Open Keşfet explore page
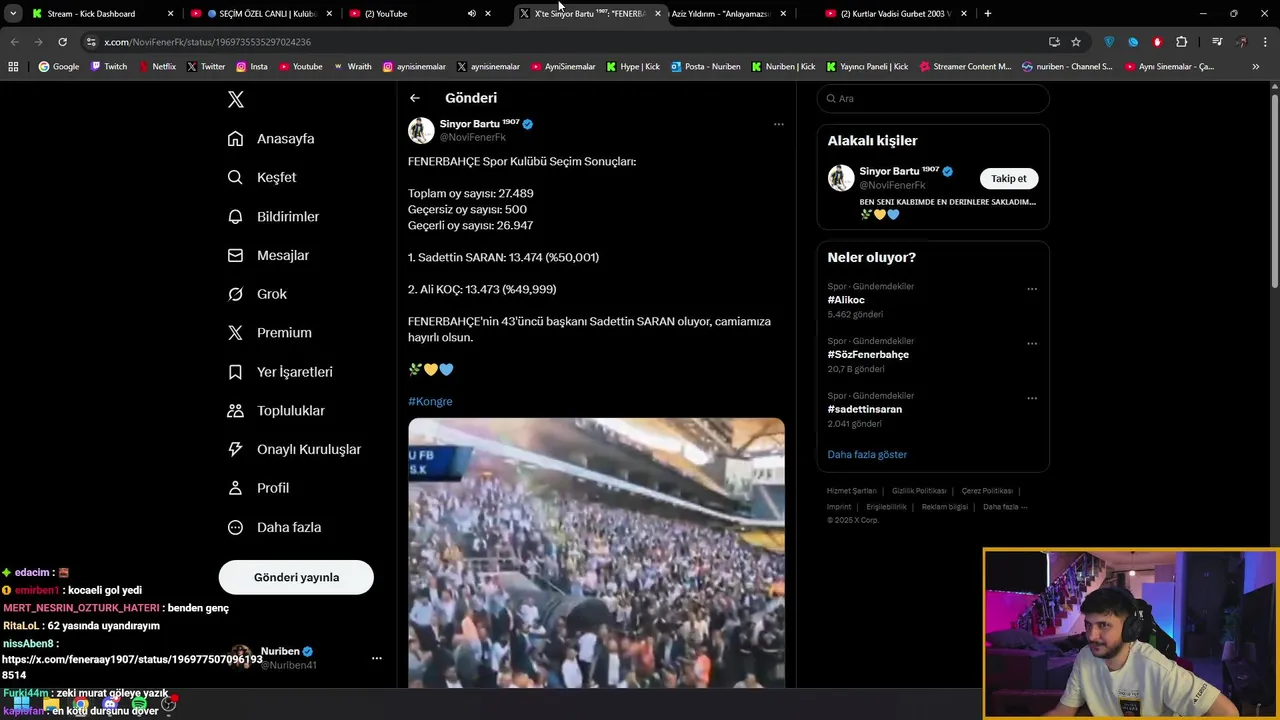 [x=262, y=177]
